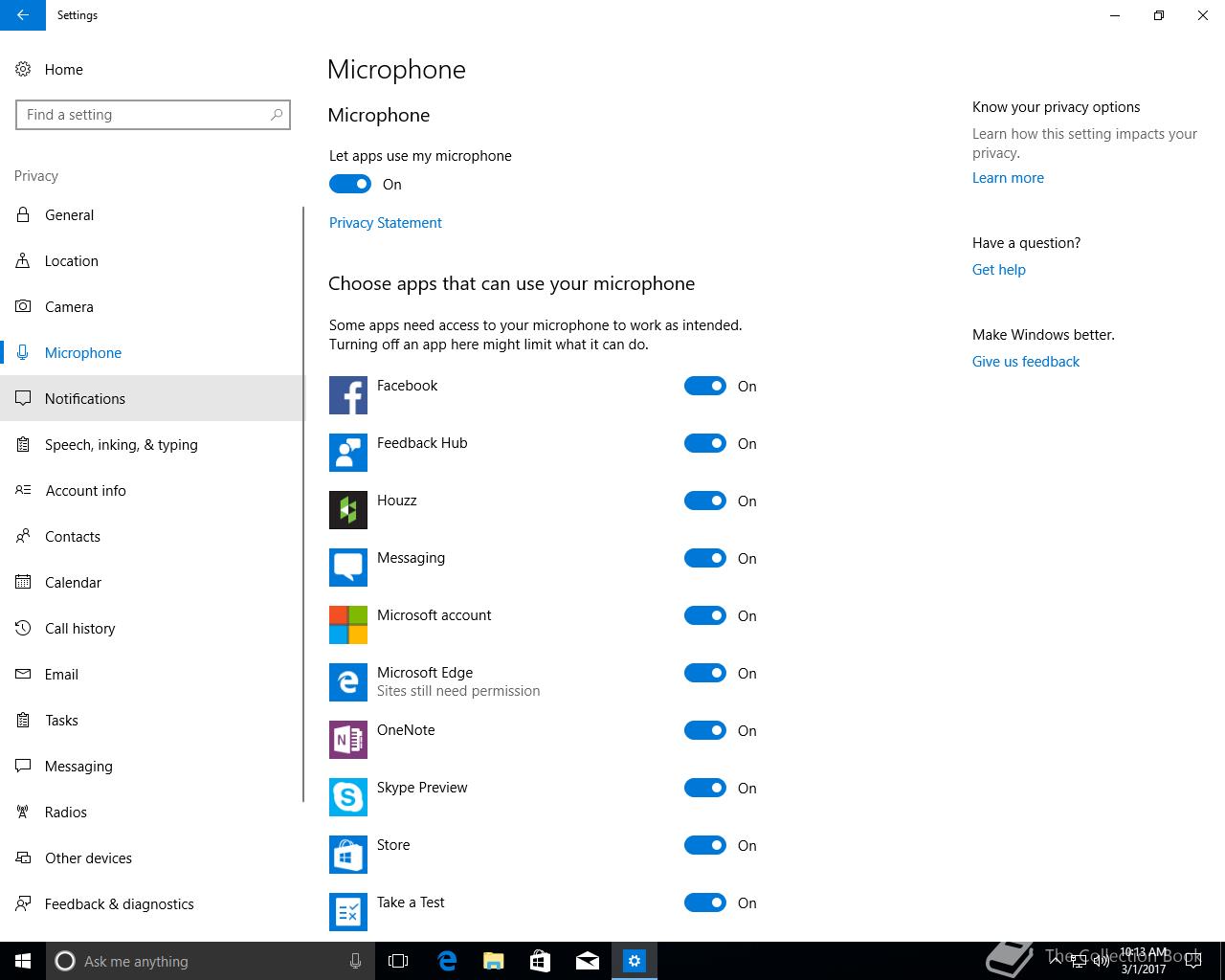Click the Learn more link
This screenshot has height=980, width=1225.
pos(1008,177)
